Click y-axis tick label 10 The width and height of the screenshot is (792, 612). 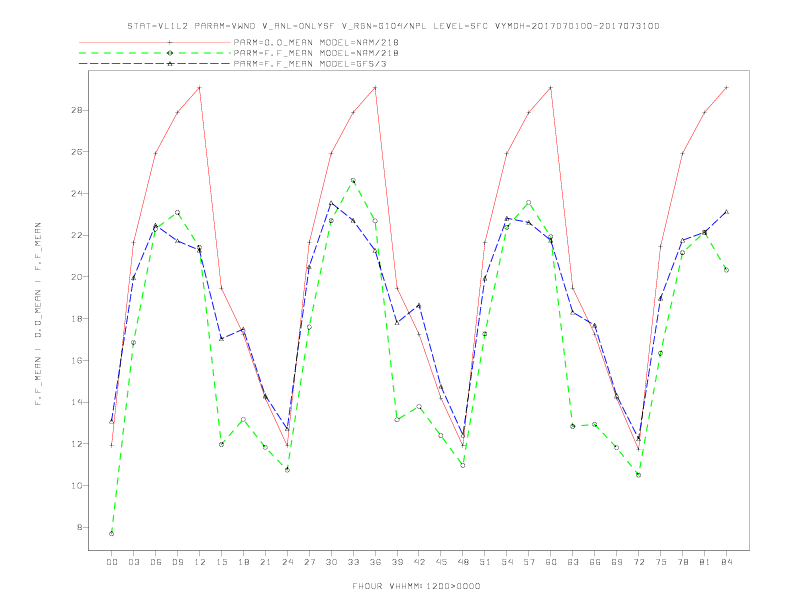78,486
